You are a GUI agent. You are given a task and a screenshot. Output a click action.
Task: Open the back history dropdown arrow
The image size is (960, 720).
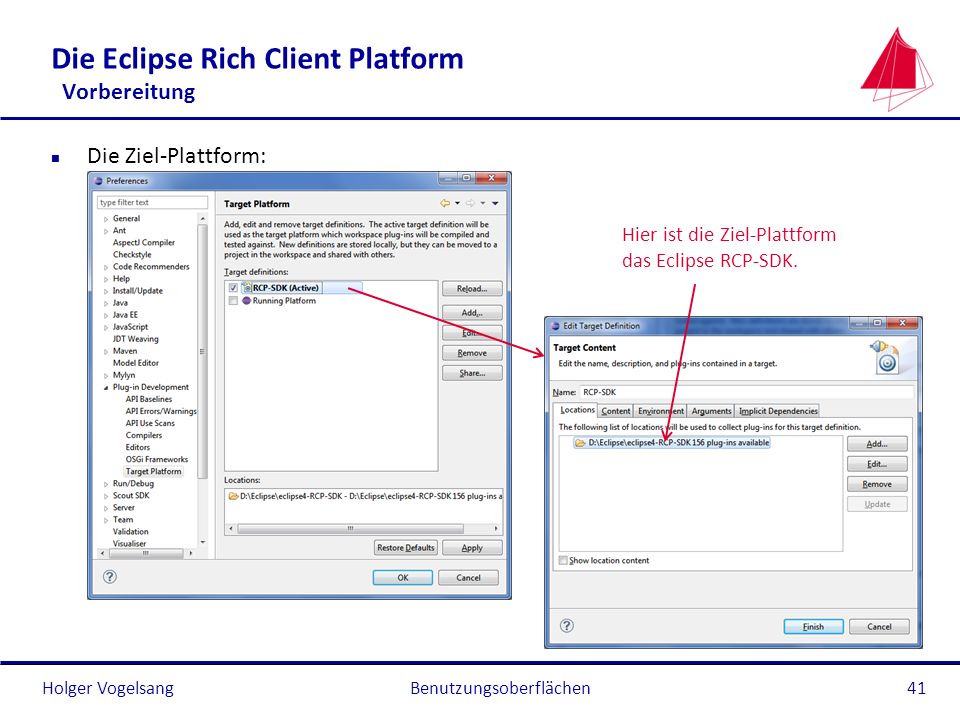click(457, 203)
